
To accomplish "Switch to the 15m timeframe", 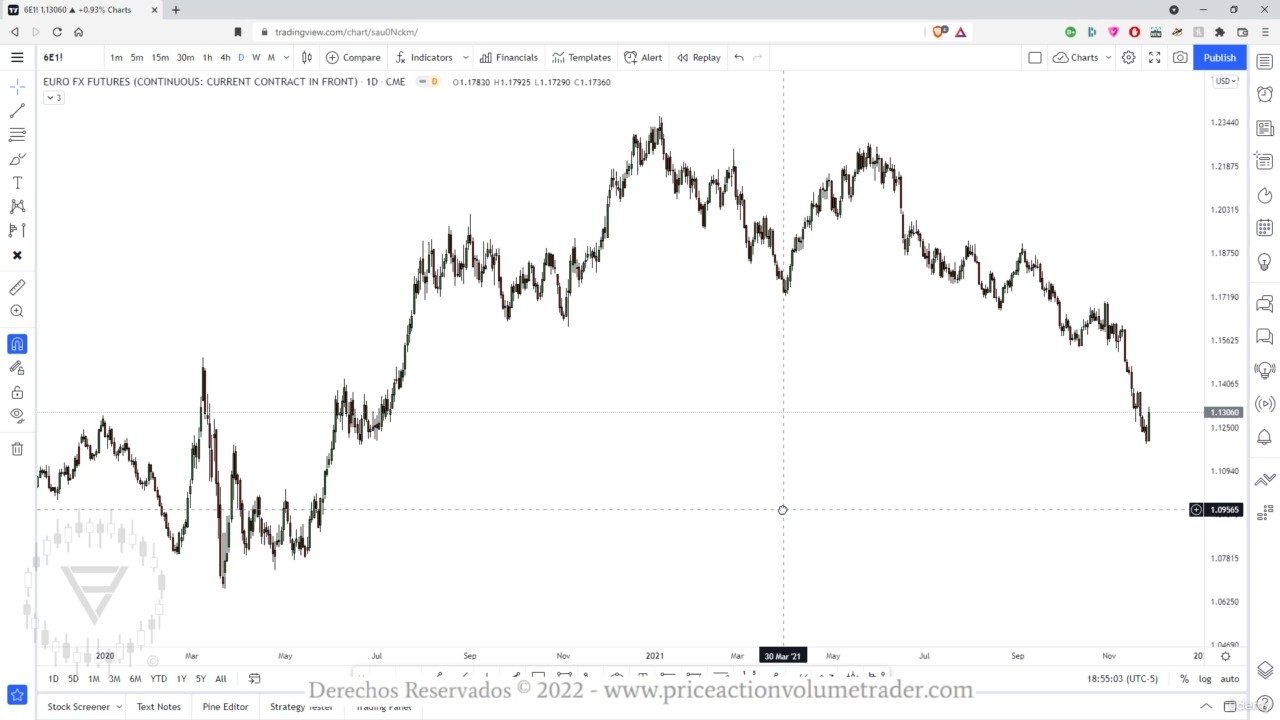I will [x=160, y=57].
